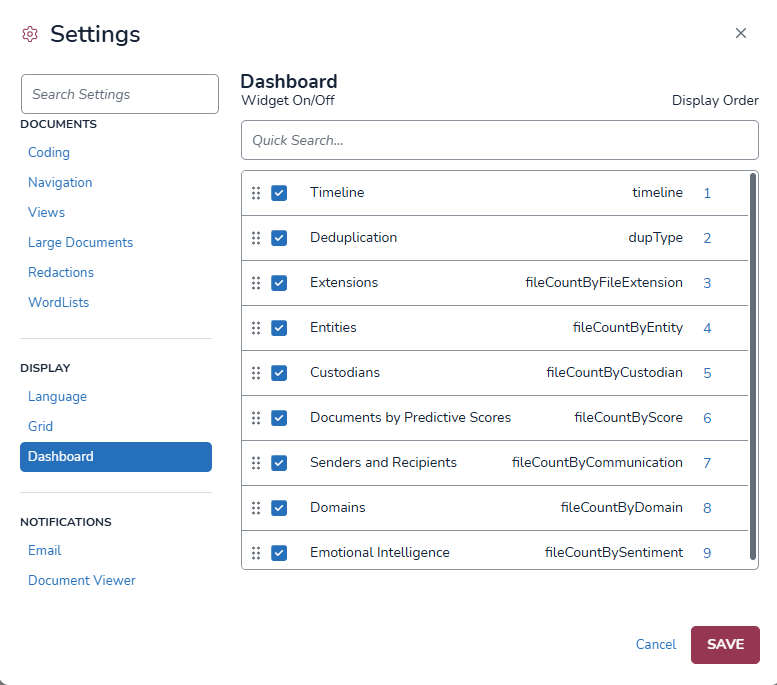Click the drag handle for Timeline row

(256, 193)
